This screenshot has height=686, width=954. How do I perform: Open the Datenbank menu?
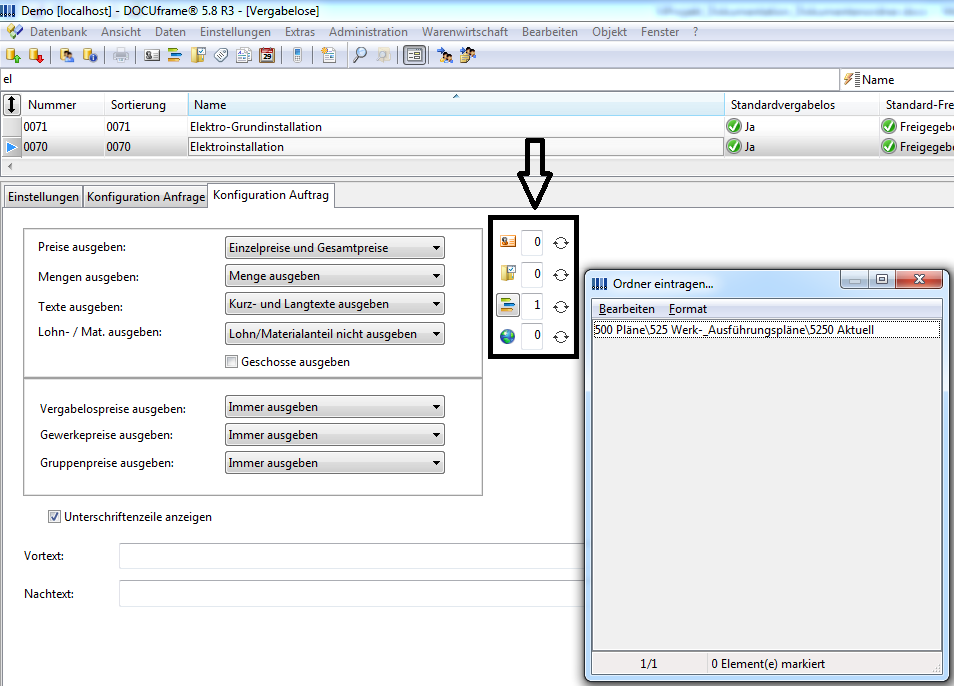coord(58,32)
